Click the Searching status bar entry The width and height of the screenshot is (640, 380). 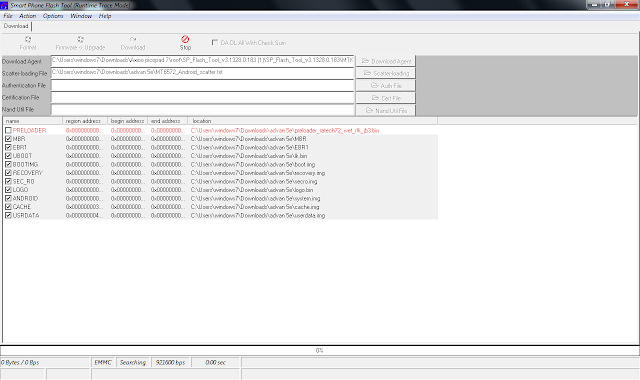click(133, 362)
